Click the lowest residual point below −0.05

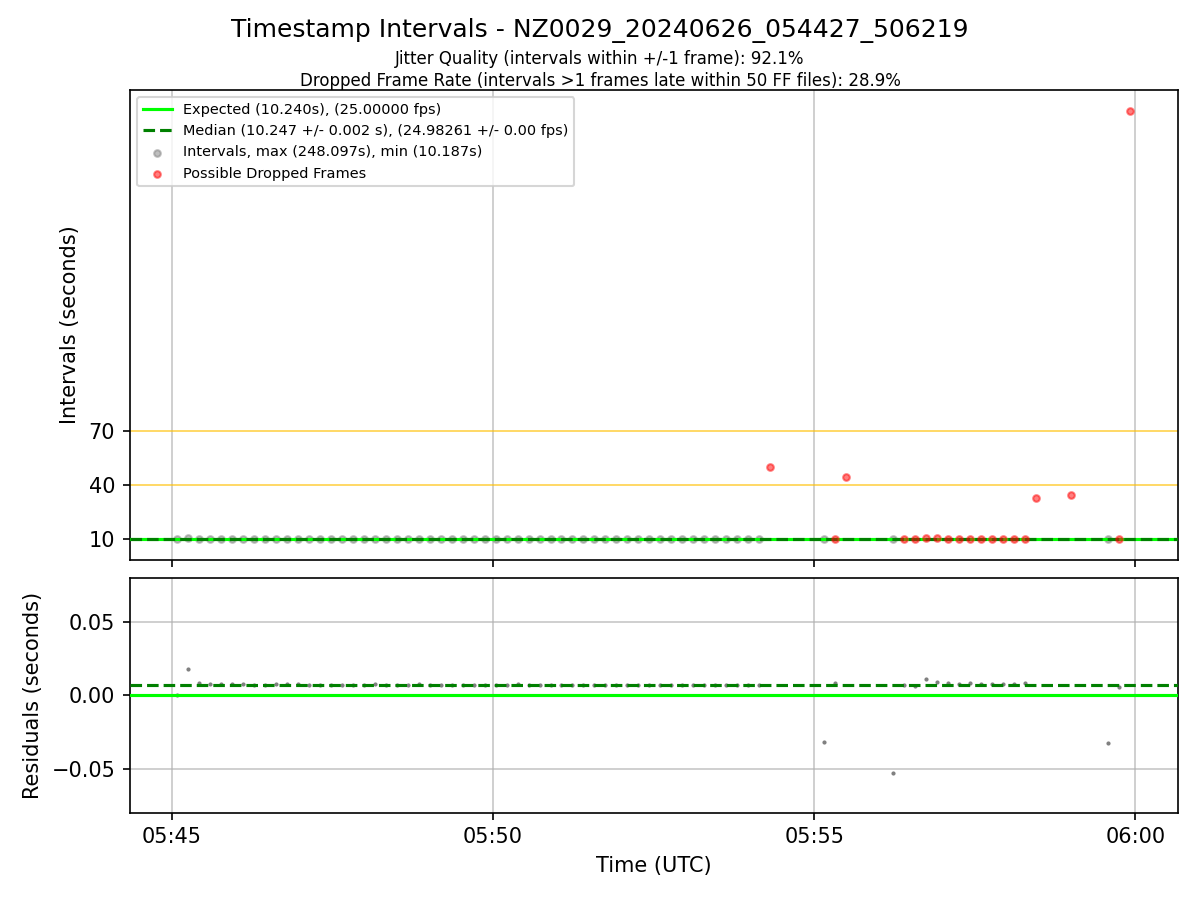[x=893, y=773]
